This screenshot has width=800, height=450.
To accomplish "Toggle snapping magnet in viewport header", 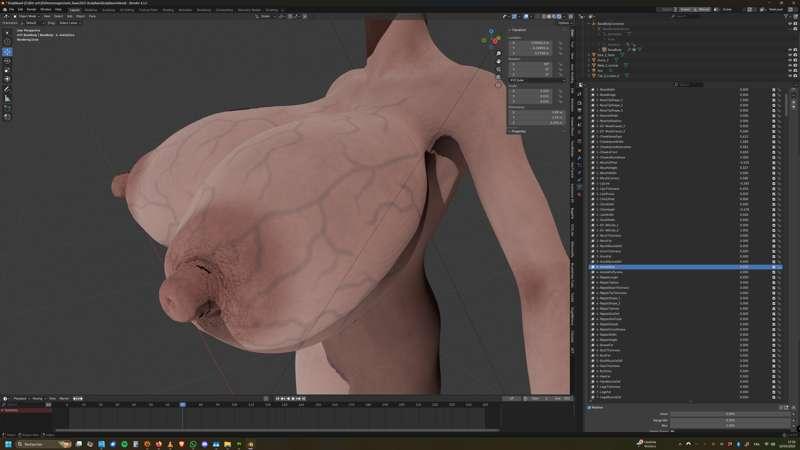I will [290, 16].
